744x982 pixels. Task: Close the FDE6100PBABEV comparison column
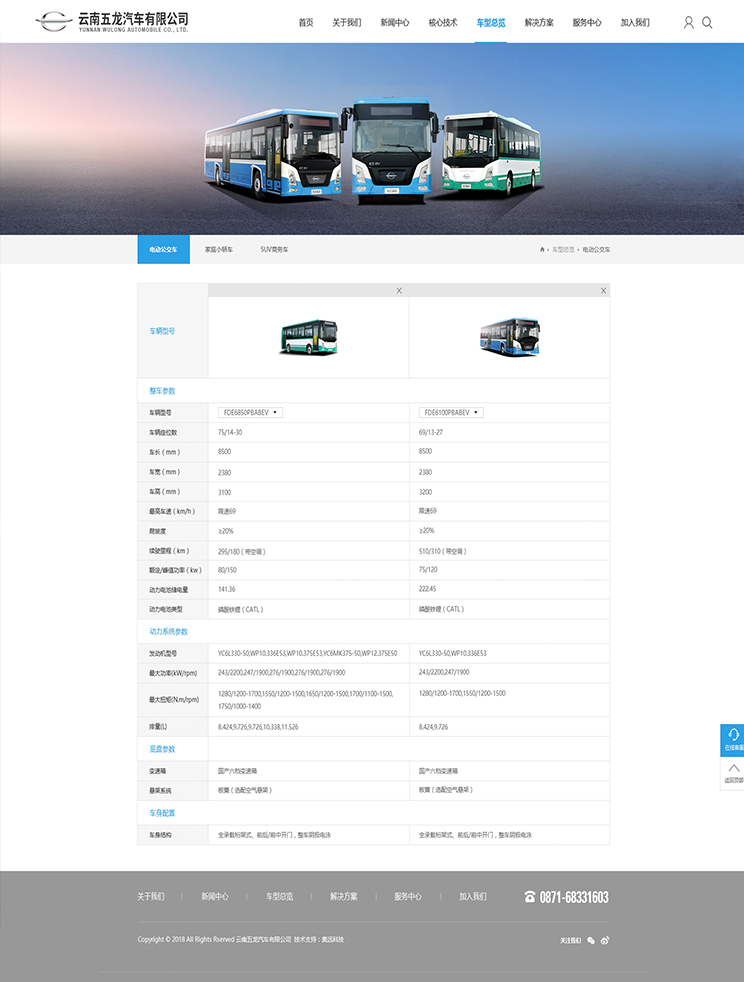click(603, 291)
